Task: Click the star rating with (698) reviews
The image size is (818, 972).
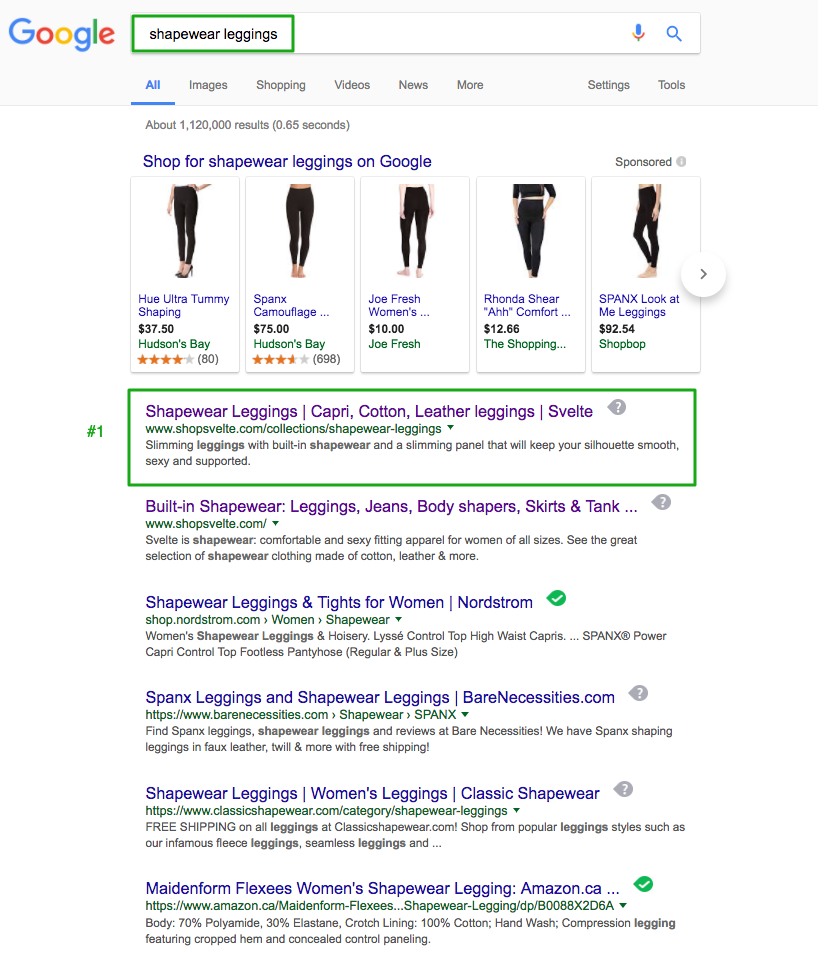Action: 296,359
